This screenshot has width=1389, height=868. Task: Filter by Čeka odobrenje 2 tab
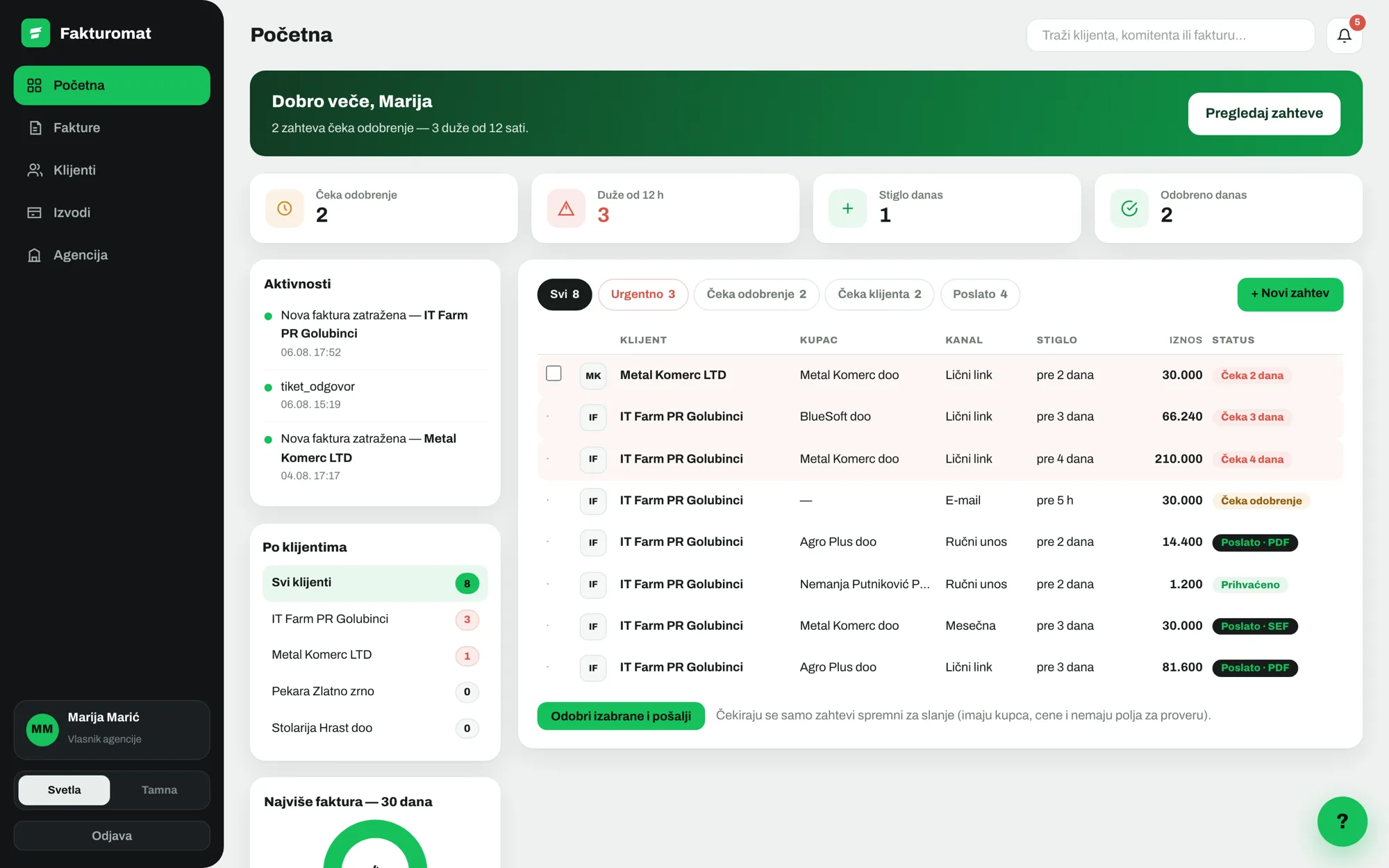click(x=756, y=294)
